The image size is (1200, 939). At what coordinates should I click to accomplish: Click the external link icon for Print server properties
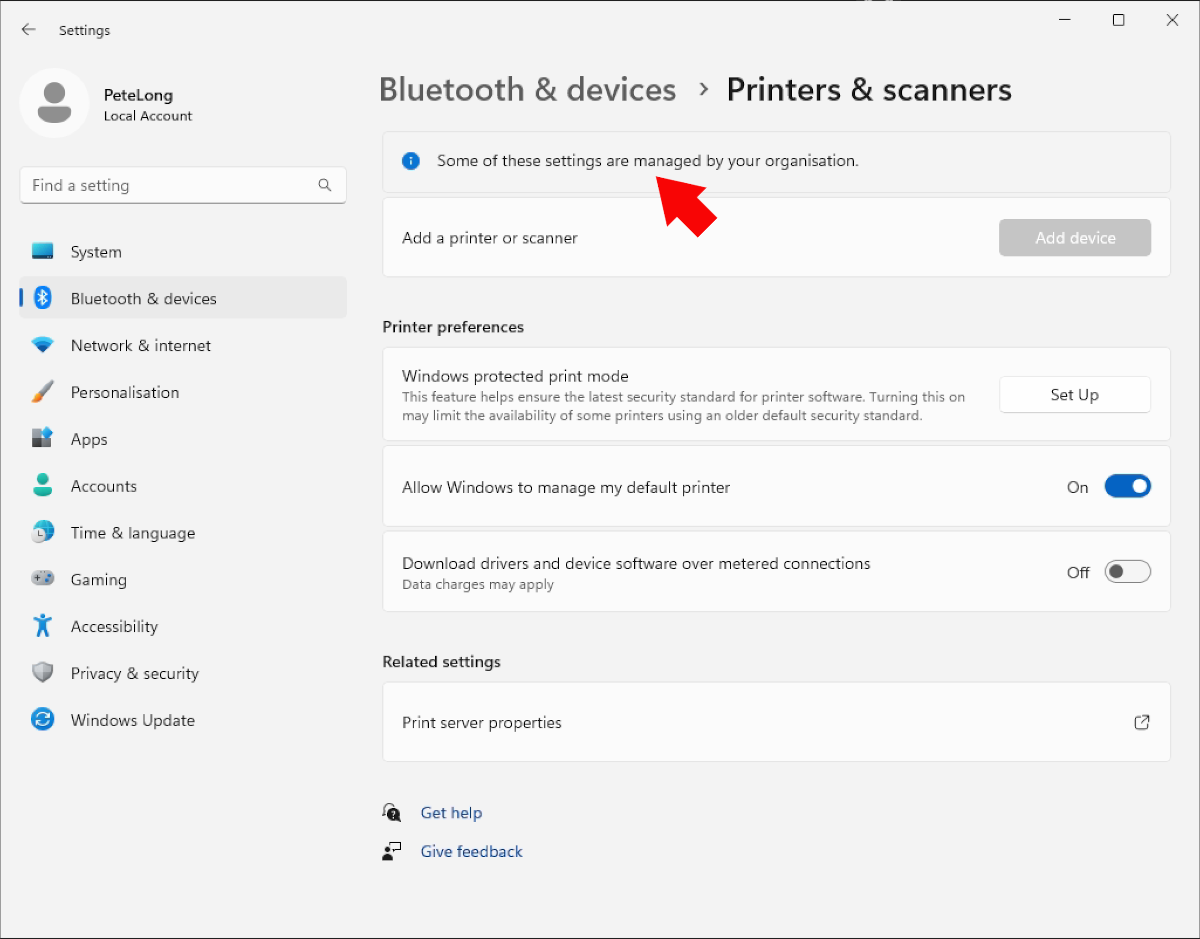1141,722
